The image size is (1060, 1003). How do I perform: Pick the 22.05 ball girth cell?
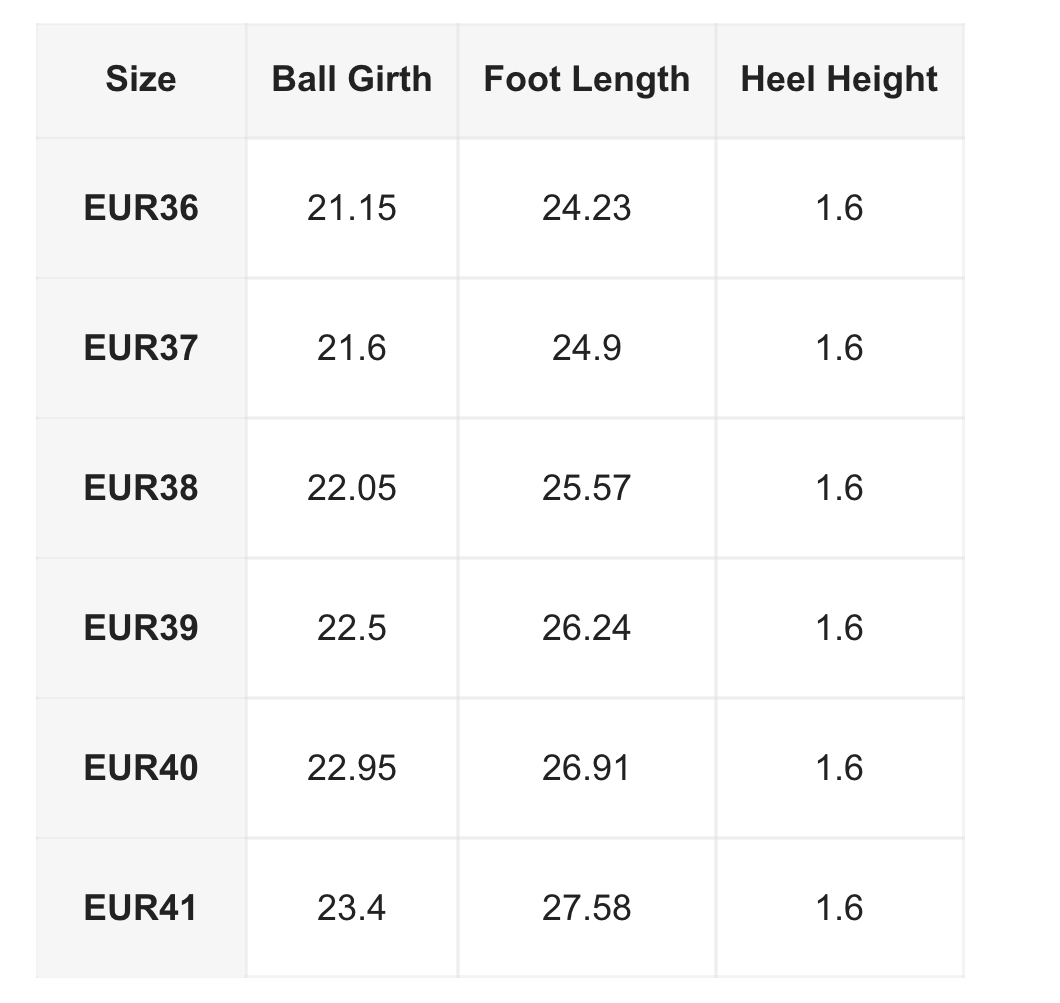(352, 488)
